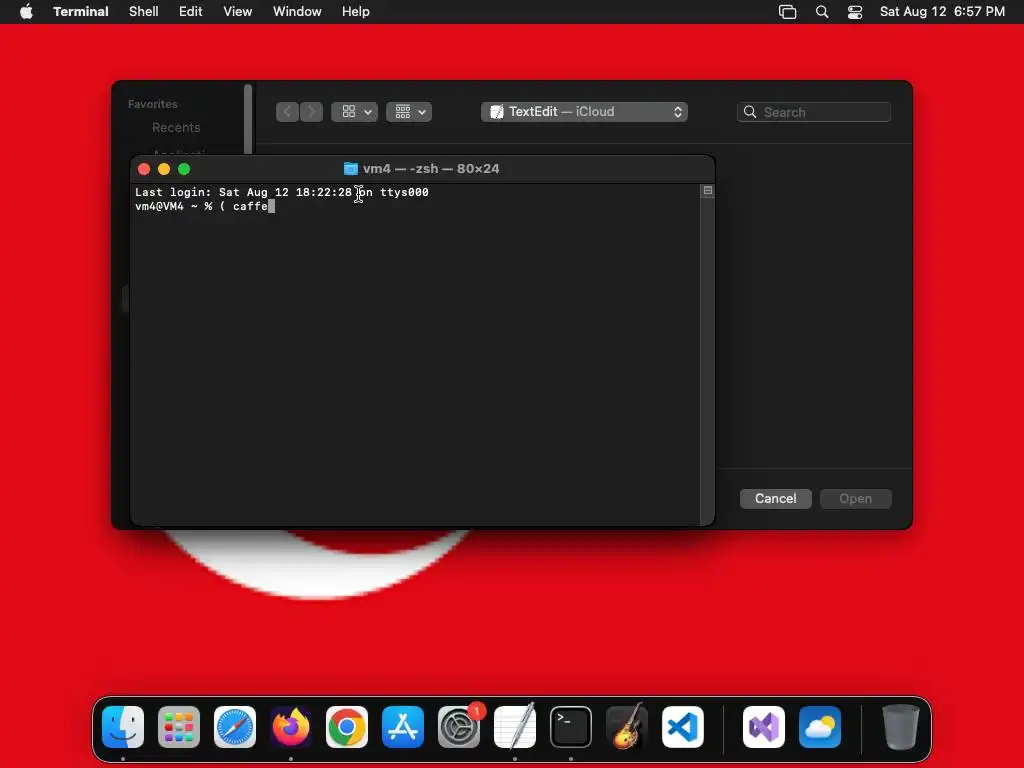1024x768 pixels.
Task: Close the Terminal window with red button
Action: click(x=144, y=169)
